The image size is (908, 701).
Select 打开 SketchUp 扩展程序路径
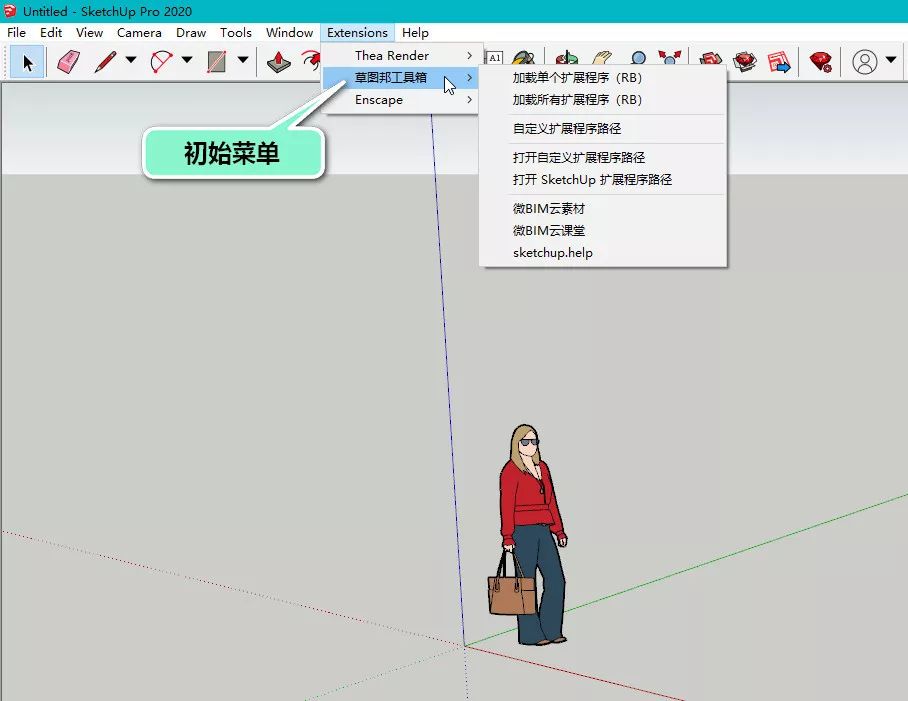pos(602,179)
